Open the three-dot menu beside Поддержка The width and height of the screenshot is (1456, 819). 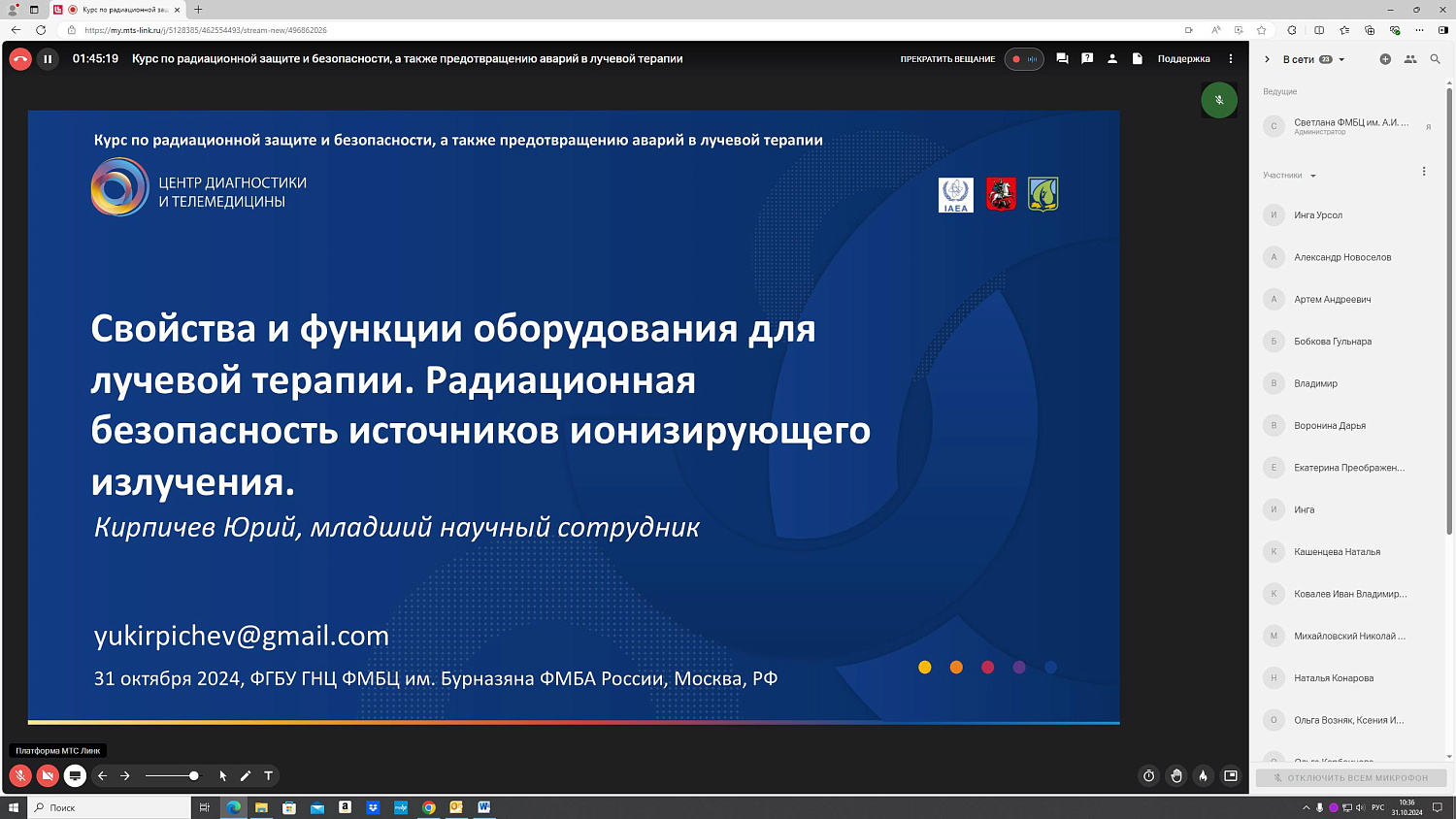(x=1231, y=59)
